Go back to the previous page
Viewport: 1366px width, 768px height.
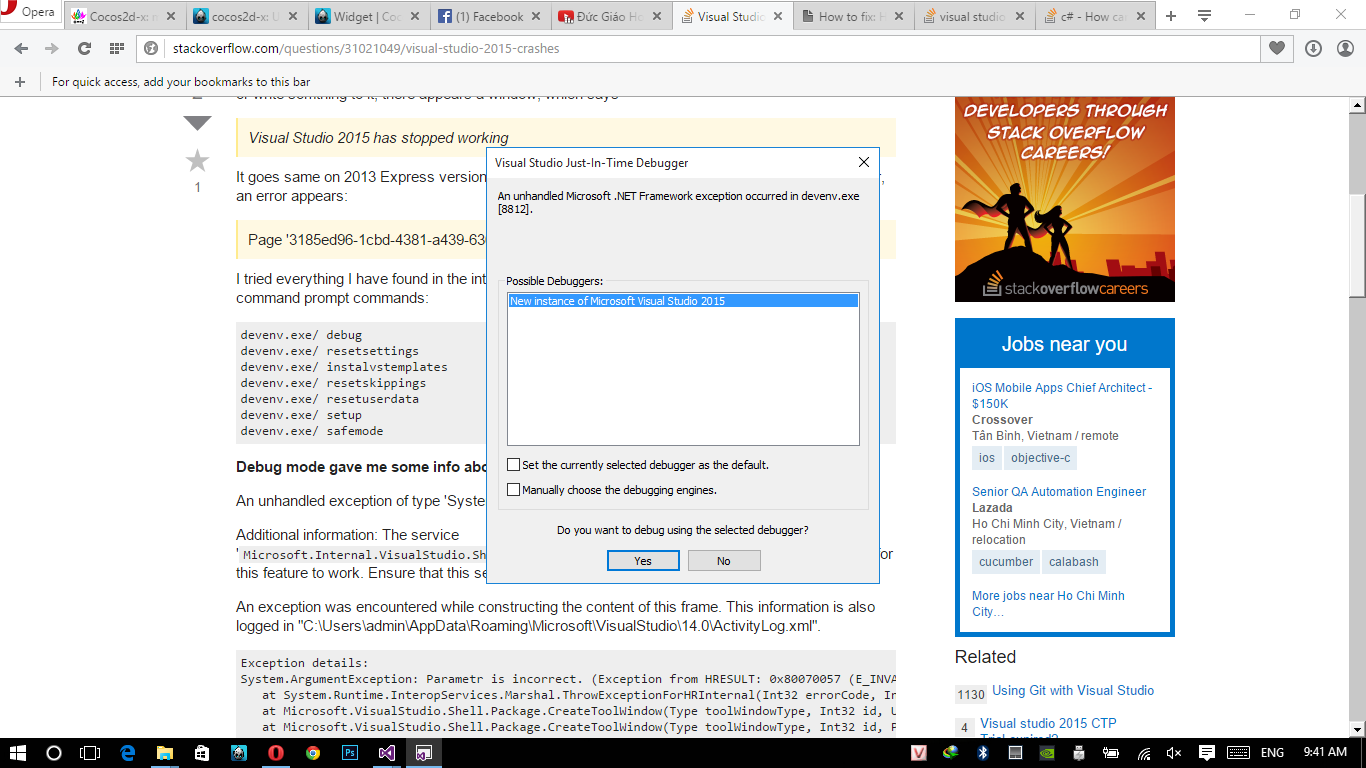point(21,49)
